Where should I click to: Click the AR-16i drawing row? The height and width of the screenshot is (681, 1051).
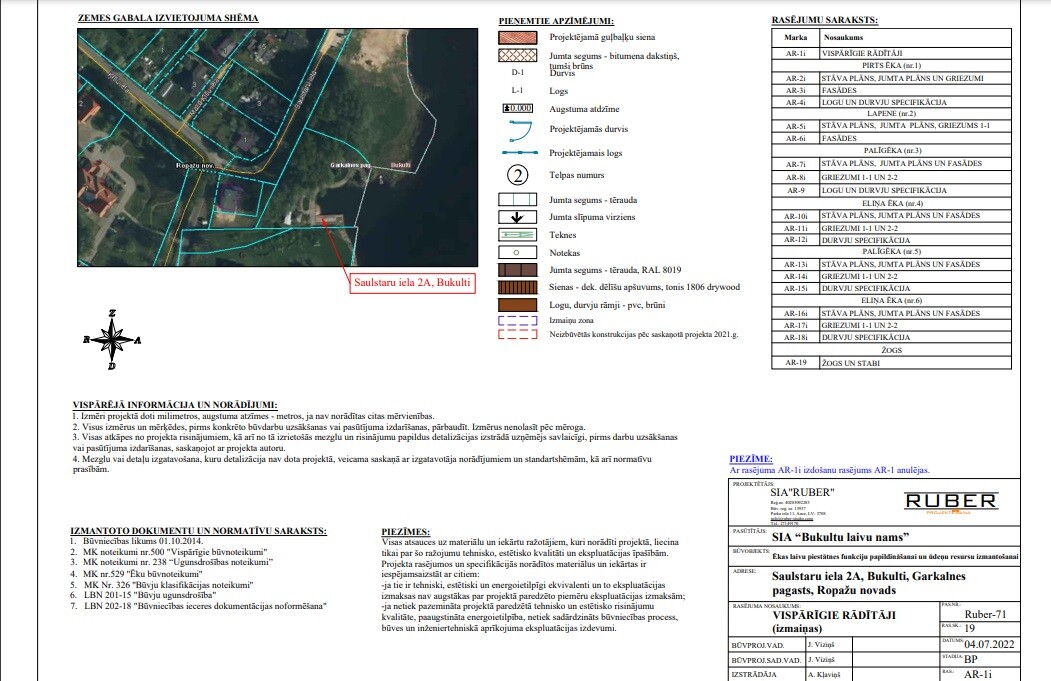[x=891, y=313]
